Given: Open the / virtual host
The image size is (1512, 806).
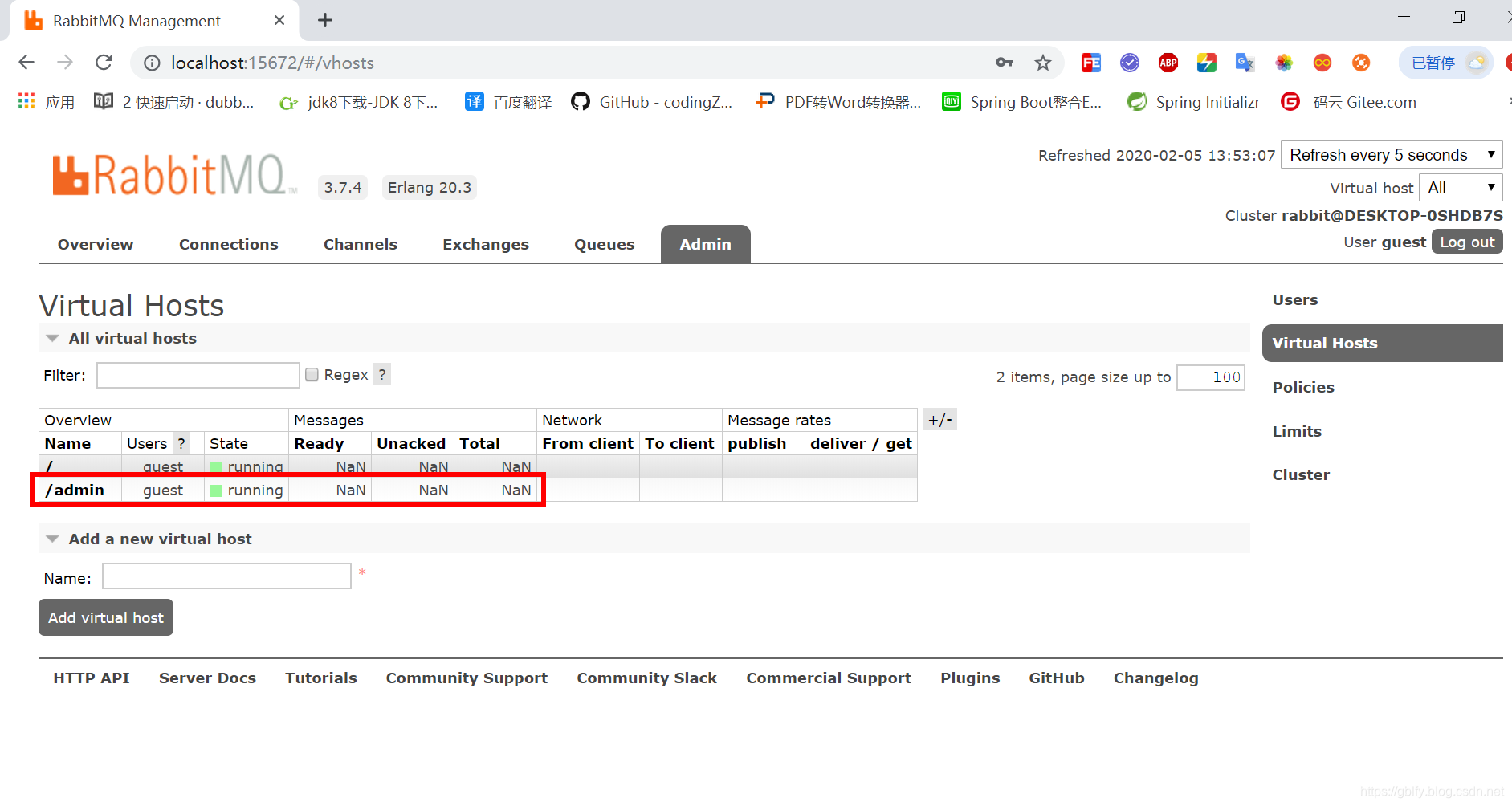Looking at the screenshot, I should [50, 466].
